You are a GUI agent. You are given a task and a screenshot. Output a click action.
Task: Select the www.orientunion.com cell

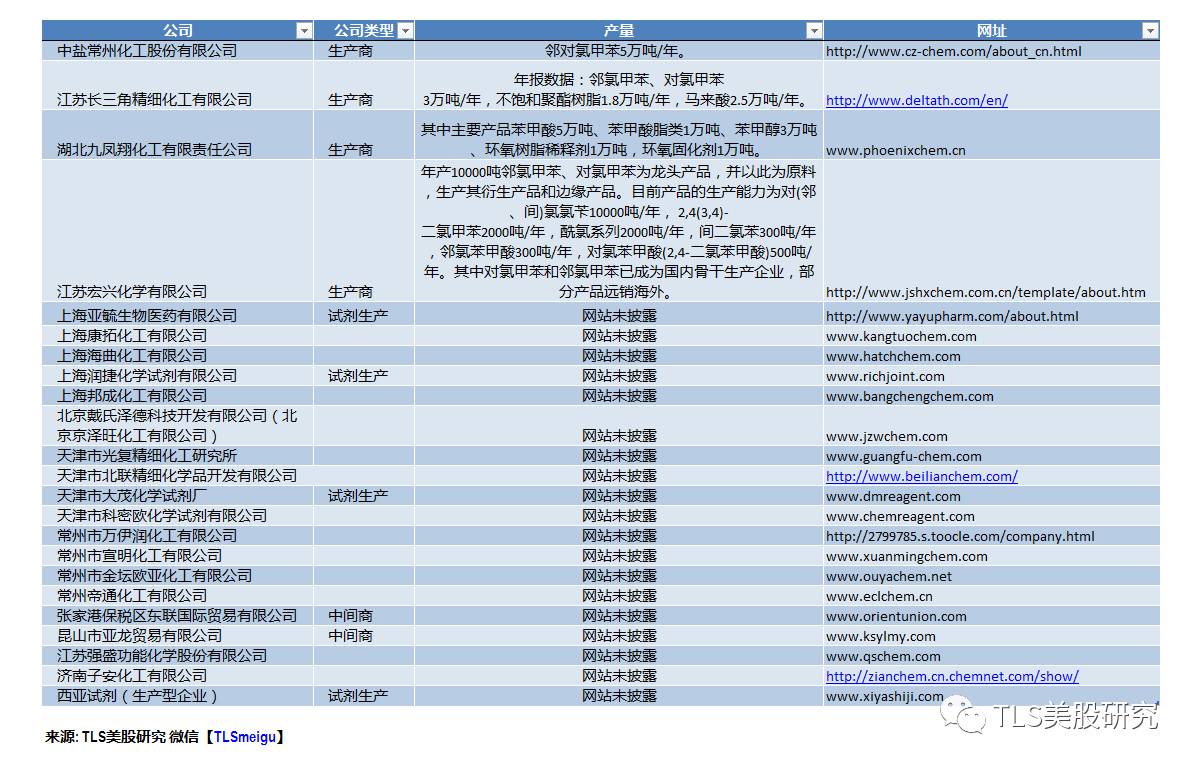[896, 616]
